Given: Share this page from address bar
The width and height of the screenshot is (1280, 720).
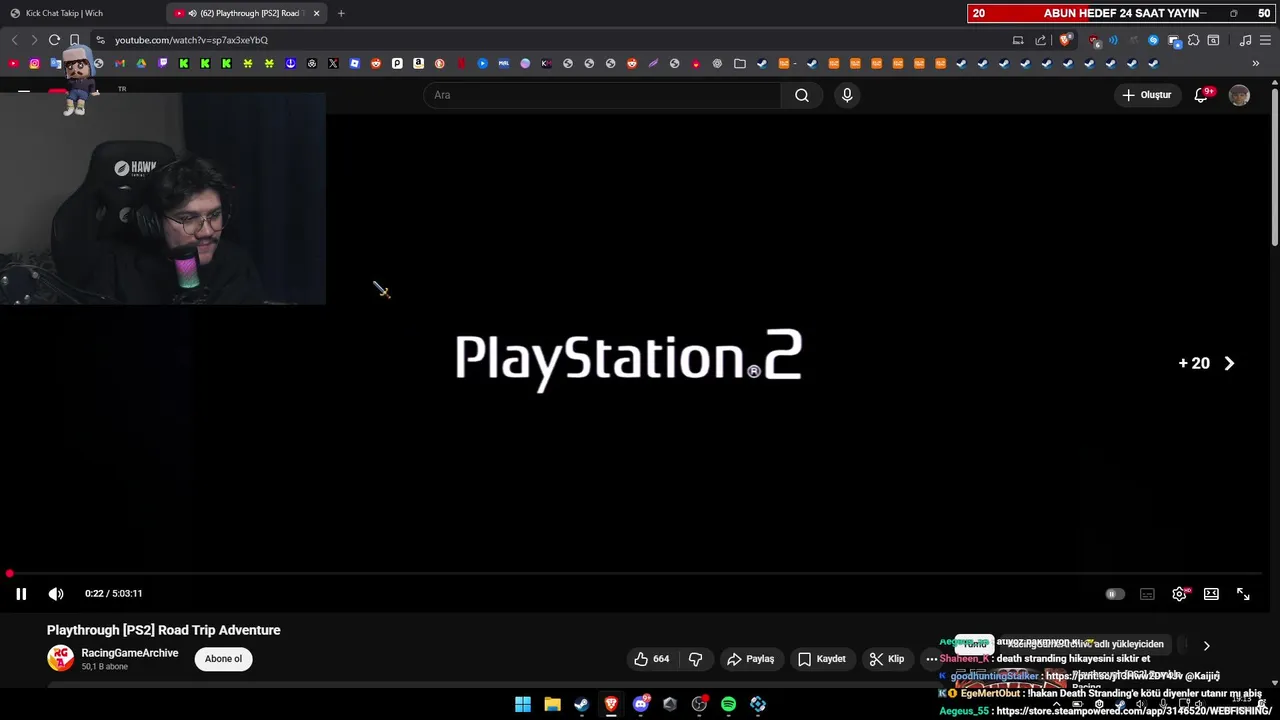Looking at the screenshot, I should point(1041,40).
